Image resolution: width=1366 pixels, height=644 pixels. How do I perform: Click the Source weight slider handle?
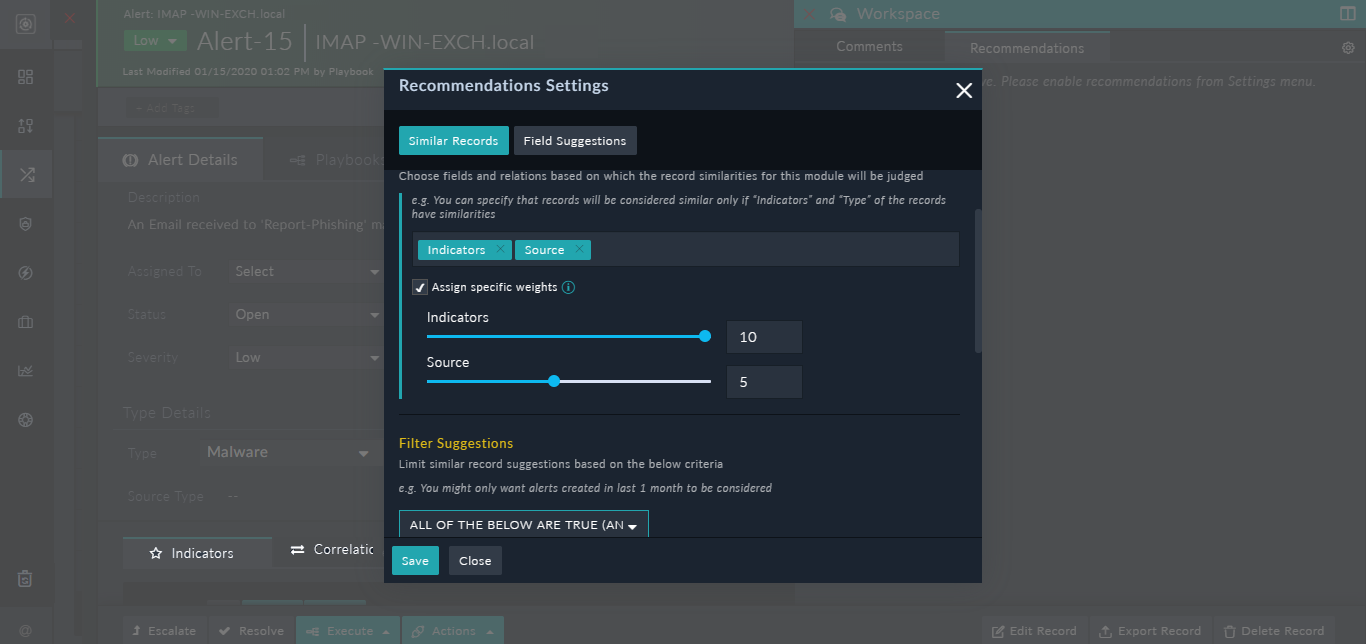[554, 381]
